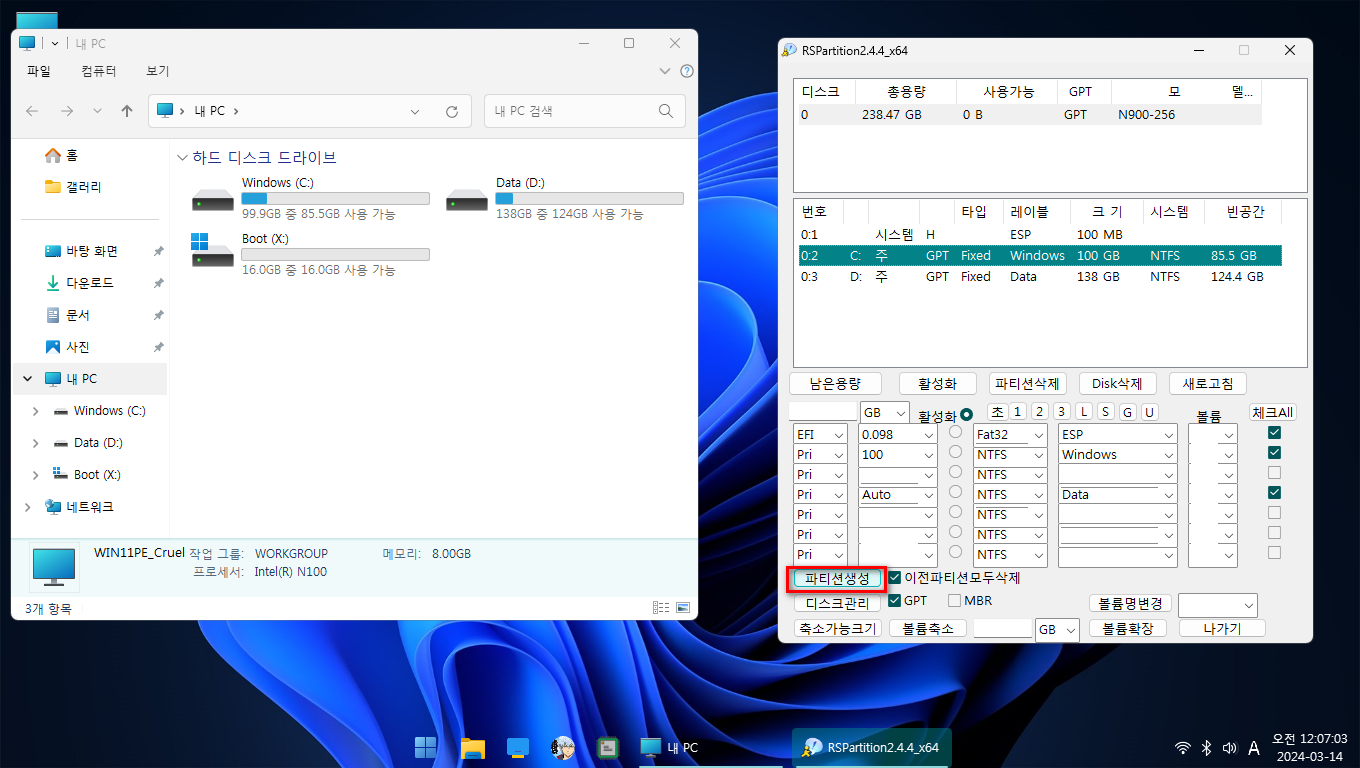Select disk 0 N900-256 row
Image resolution: width=1360 pixels, height=768 pixels.
[x=1030, y=115]
